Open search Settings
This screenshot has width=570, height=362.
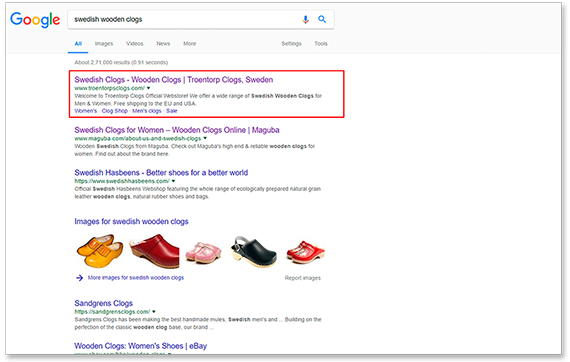coord(291,44)
